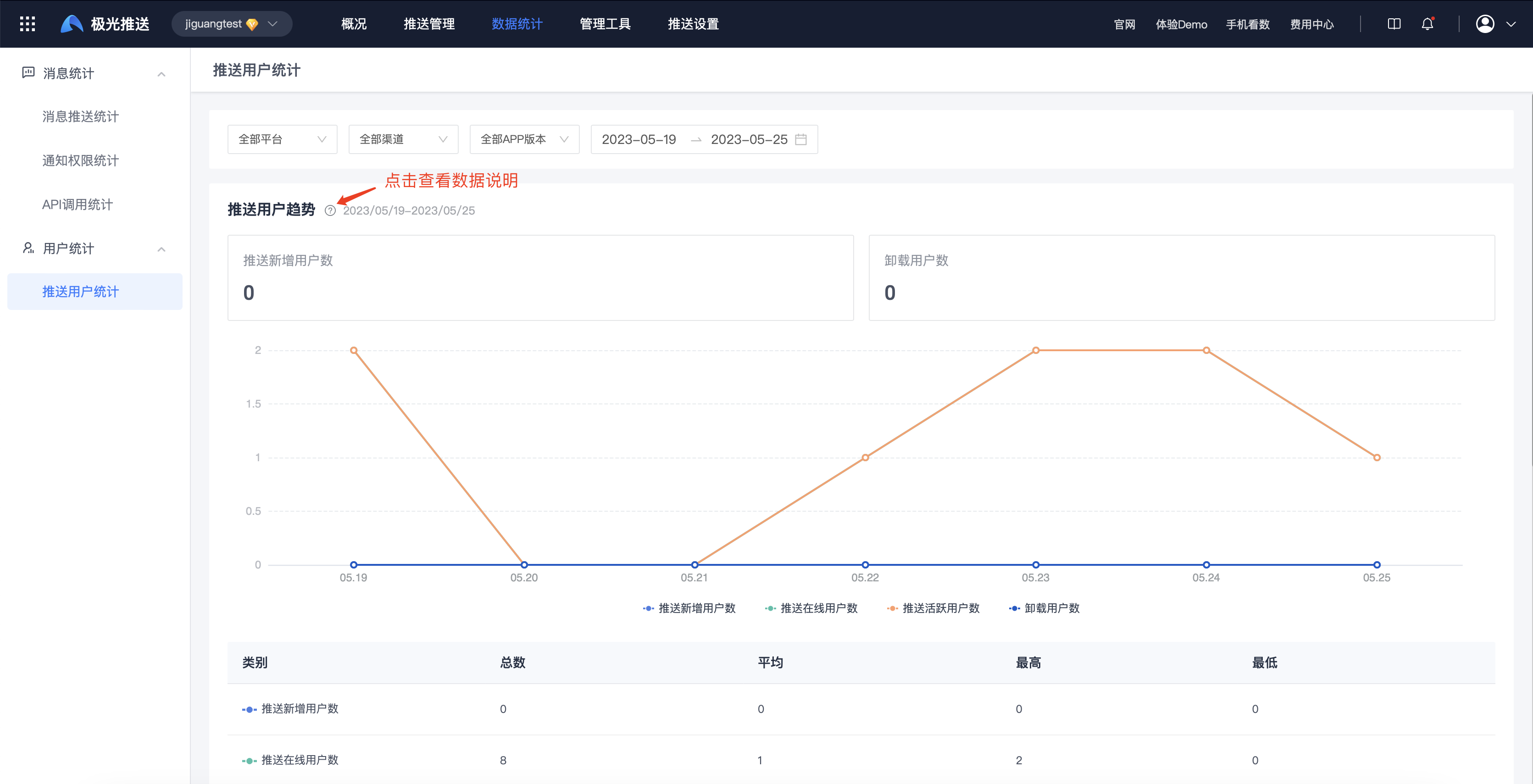Image resolution: width=1533 pixels, height=784 pixels.
Task: Open the documentation book icon
Action: 1394,24
